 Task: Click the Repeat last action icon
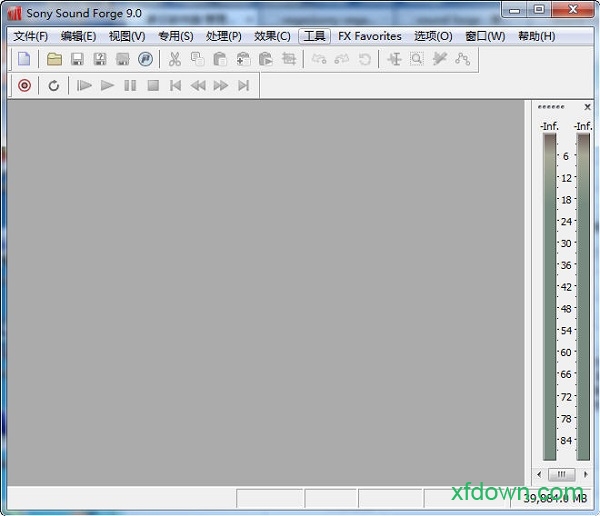pos(364,59)
